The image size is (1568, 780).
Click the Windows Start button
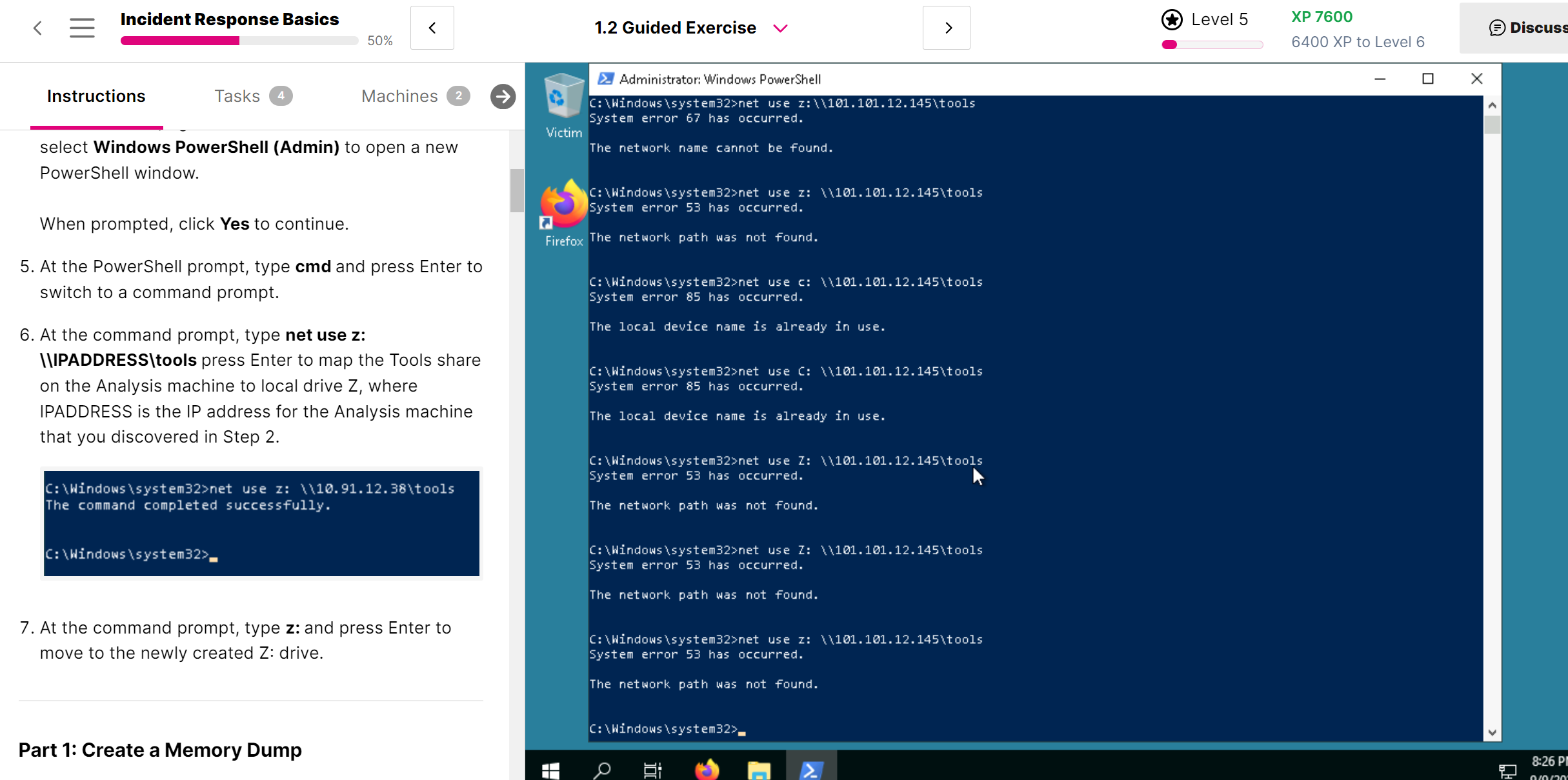coord(550,770)
